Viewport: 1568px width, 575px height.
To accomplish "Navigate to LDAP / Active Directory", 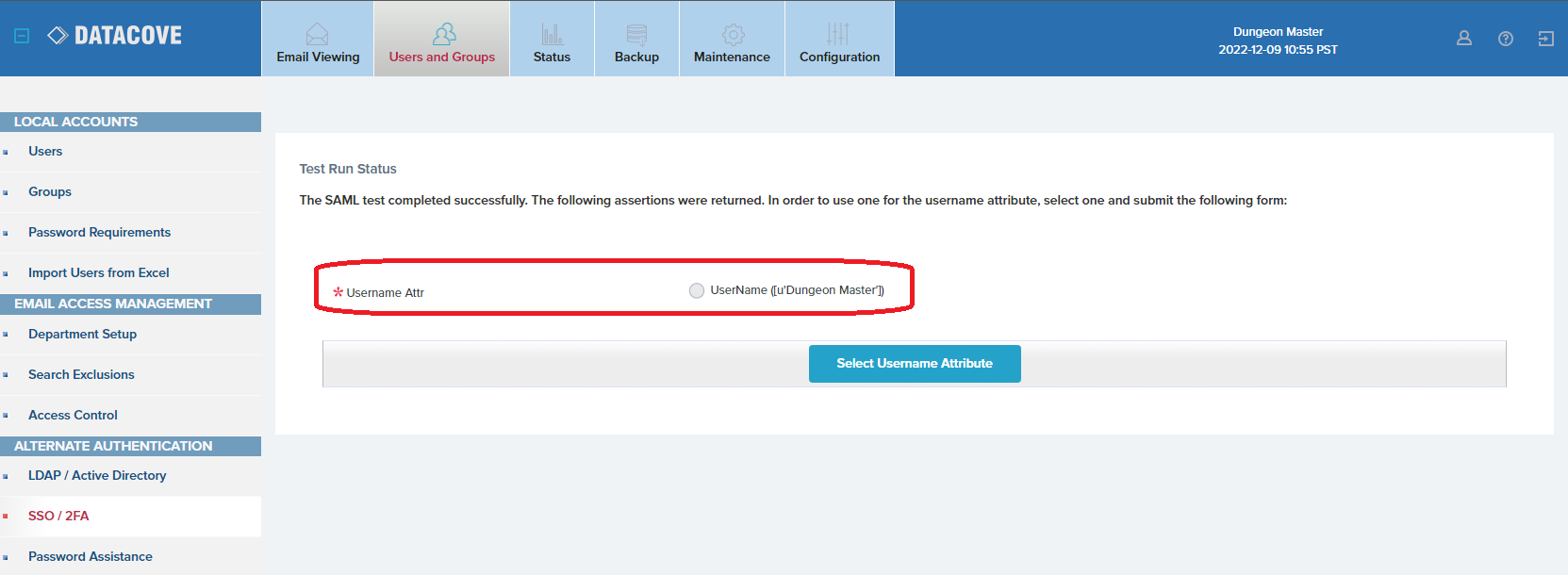I will click(97, 476).
